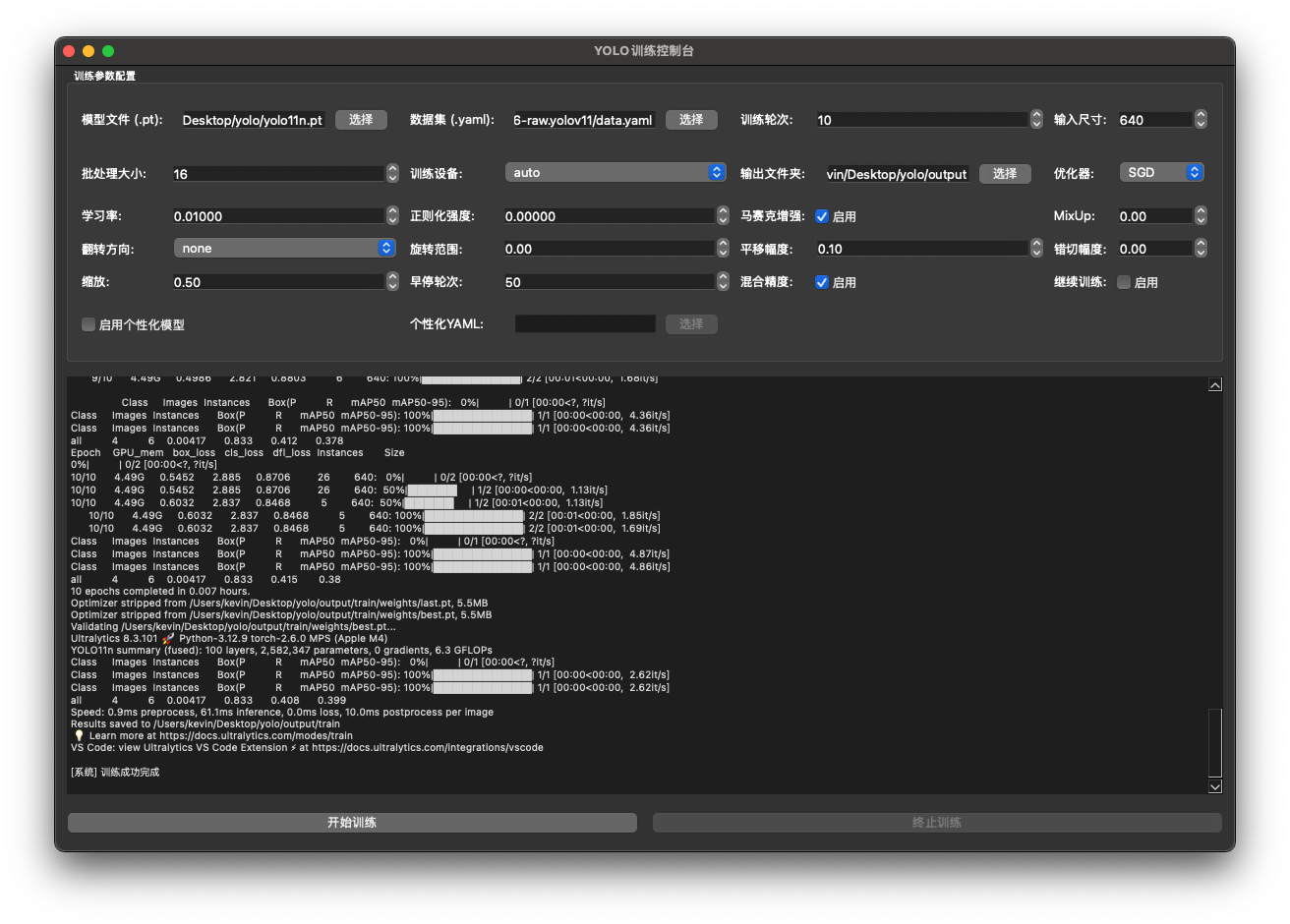Click the 选择 button for 数据集 yaml
This screenshot has height=924, width=1290.
coord(691,120)
